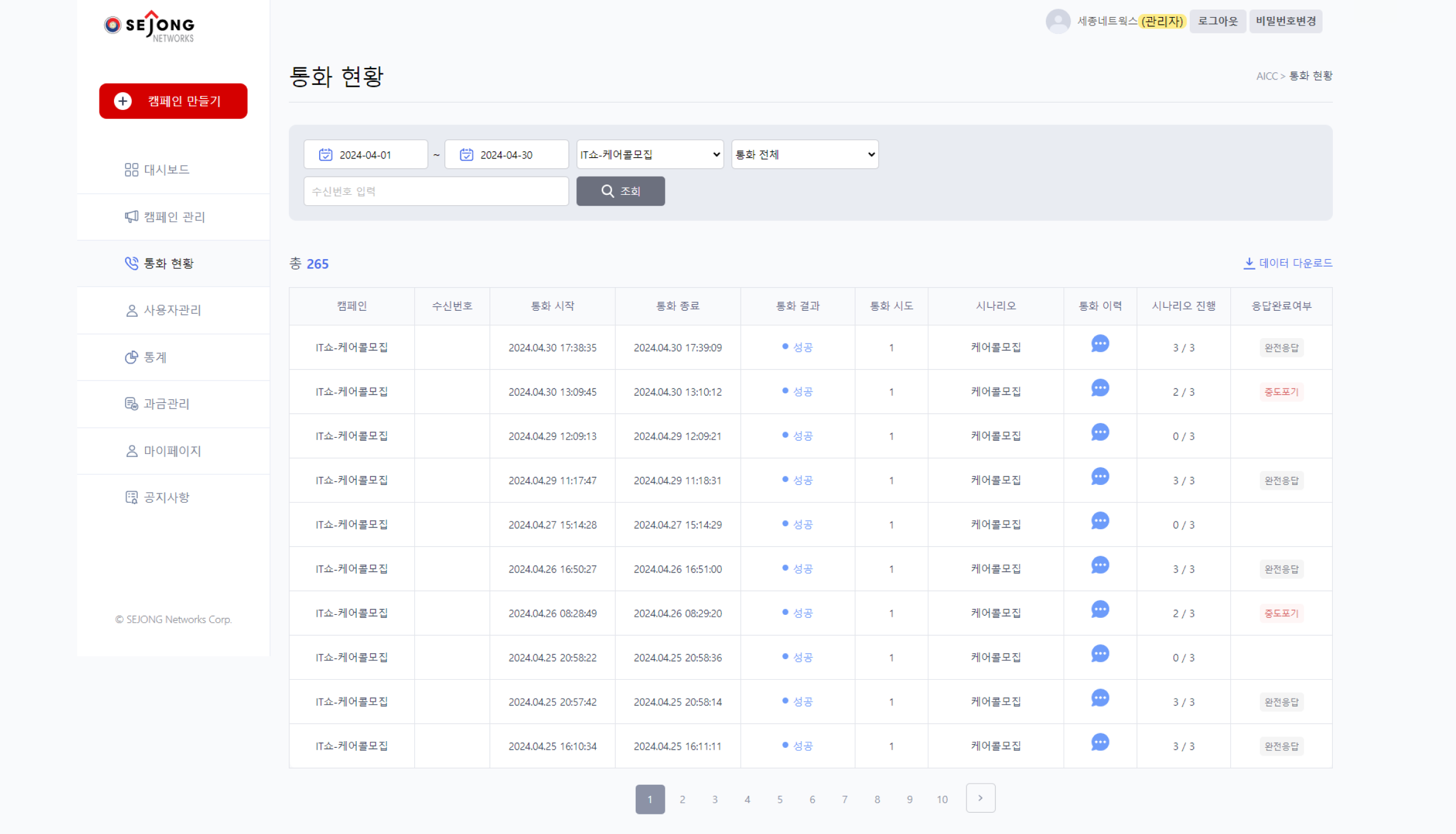Expand the IT쇼-케어콜모집 campaign dropdown
This screenshot has height=834, width=1456.
pyautogui.click(x=649, y=155)
